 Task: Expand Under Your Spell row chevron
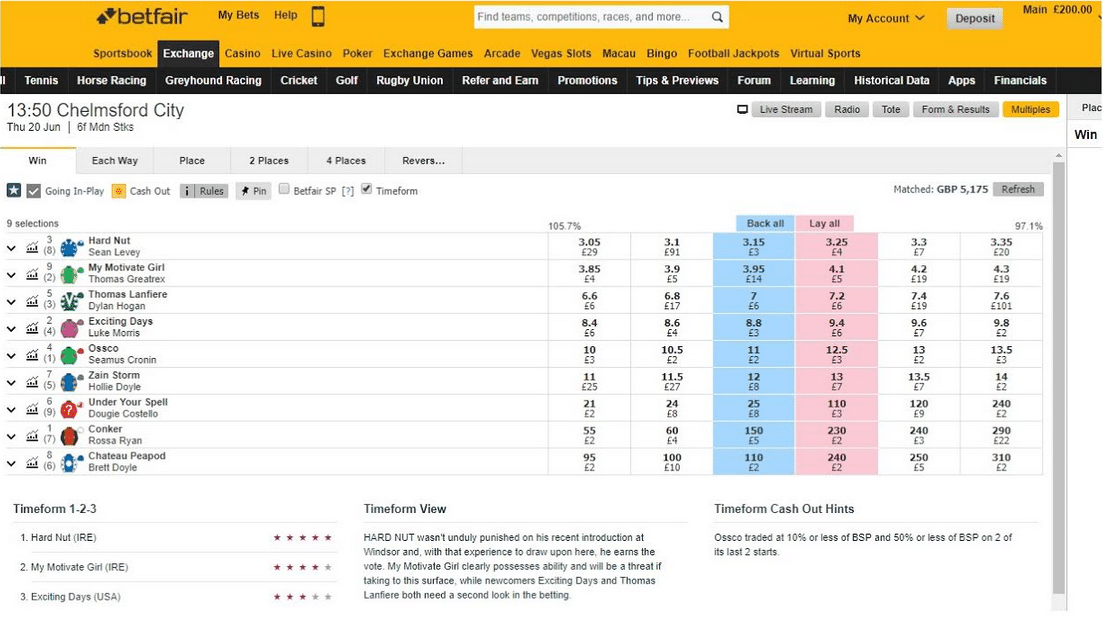(11, 410)
